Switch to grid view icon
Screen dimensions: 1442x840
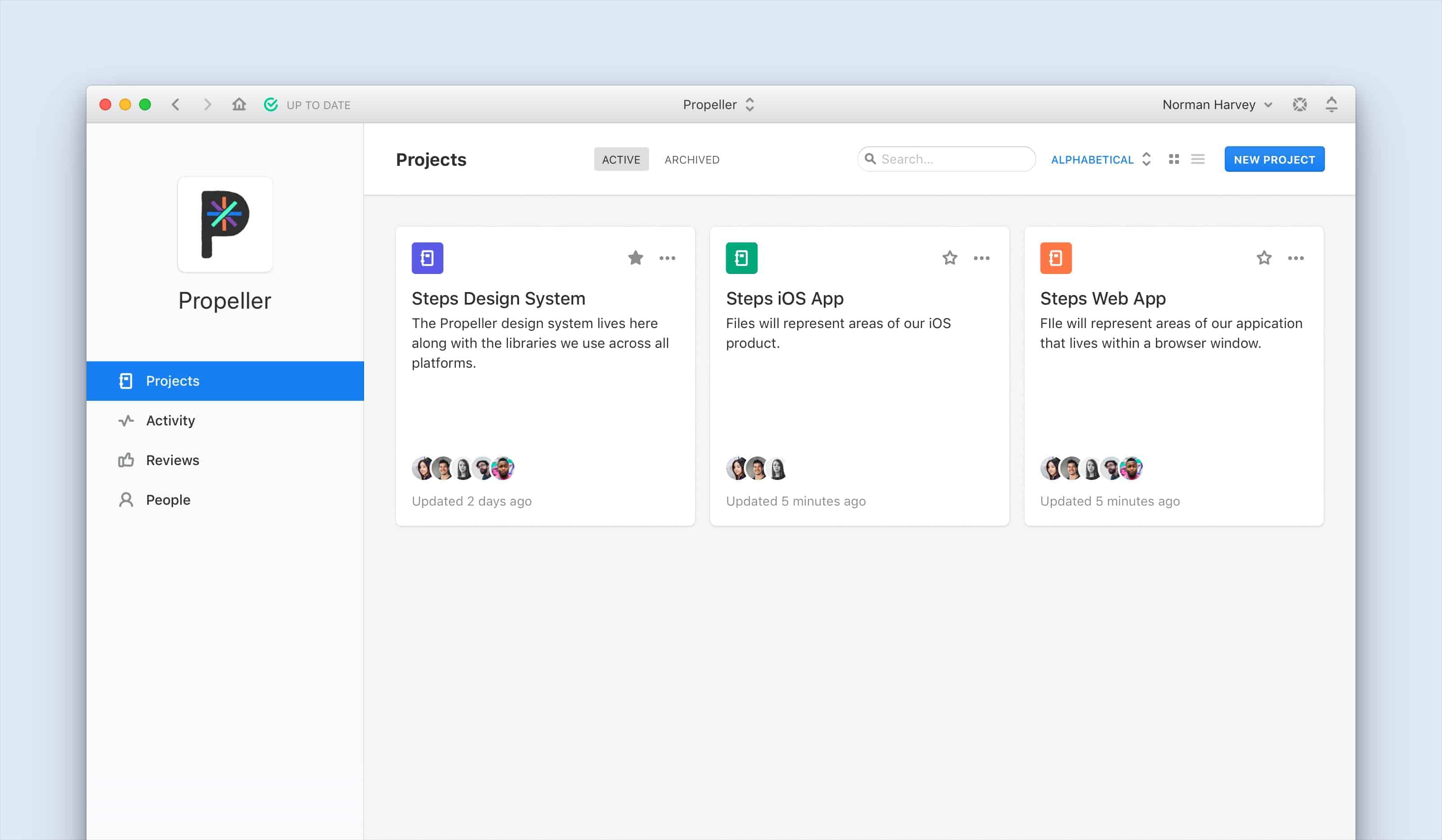tap(1173, 159)
